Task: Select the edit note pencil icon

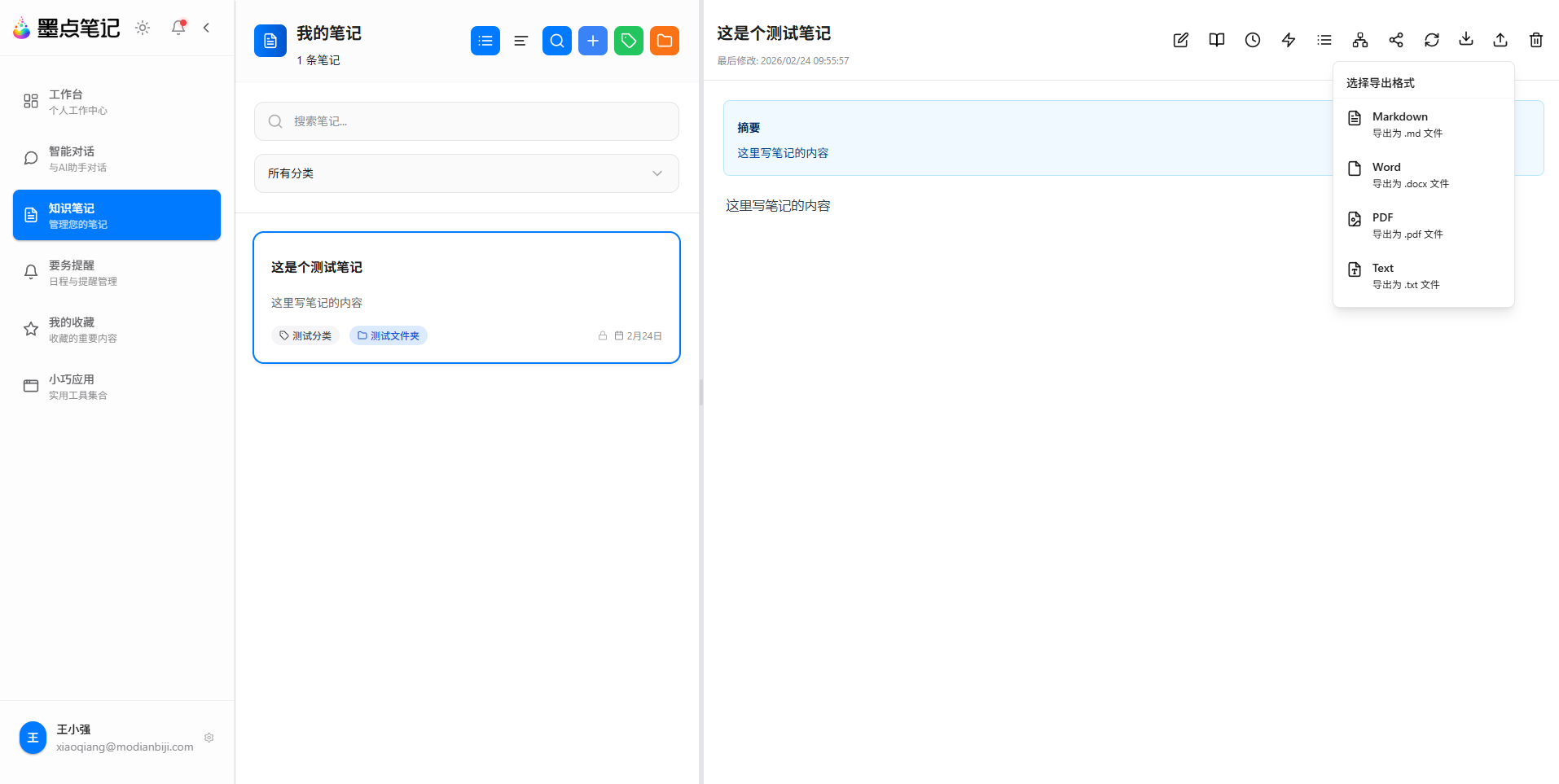Action: coord(1179,39)
